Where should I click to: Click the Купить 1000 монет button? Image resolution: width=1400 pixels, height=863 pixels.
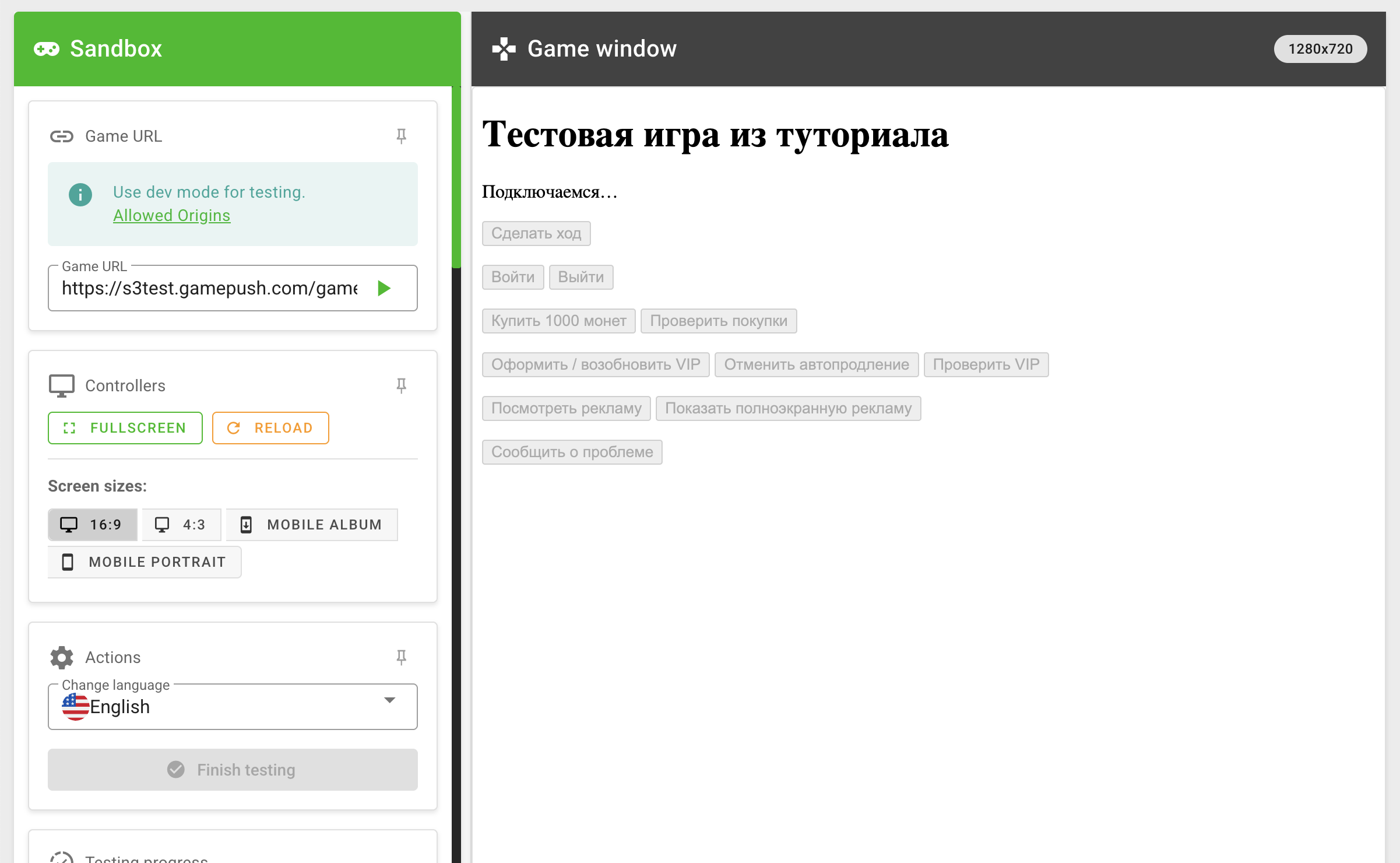559,321
